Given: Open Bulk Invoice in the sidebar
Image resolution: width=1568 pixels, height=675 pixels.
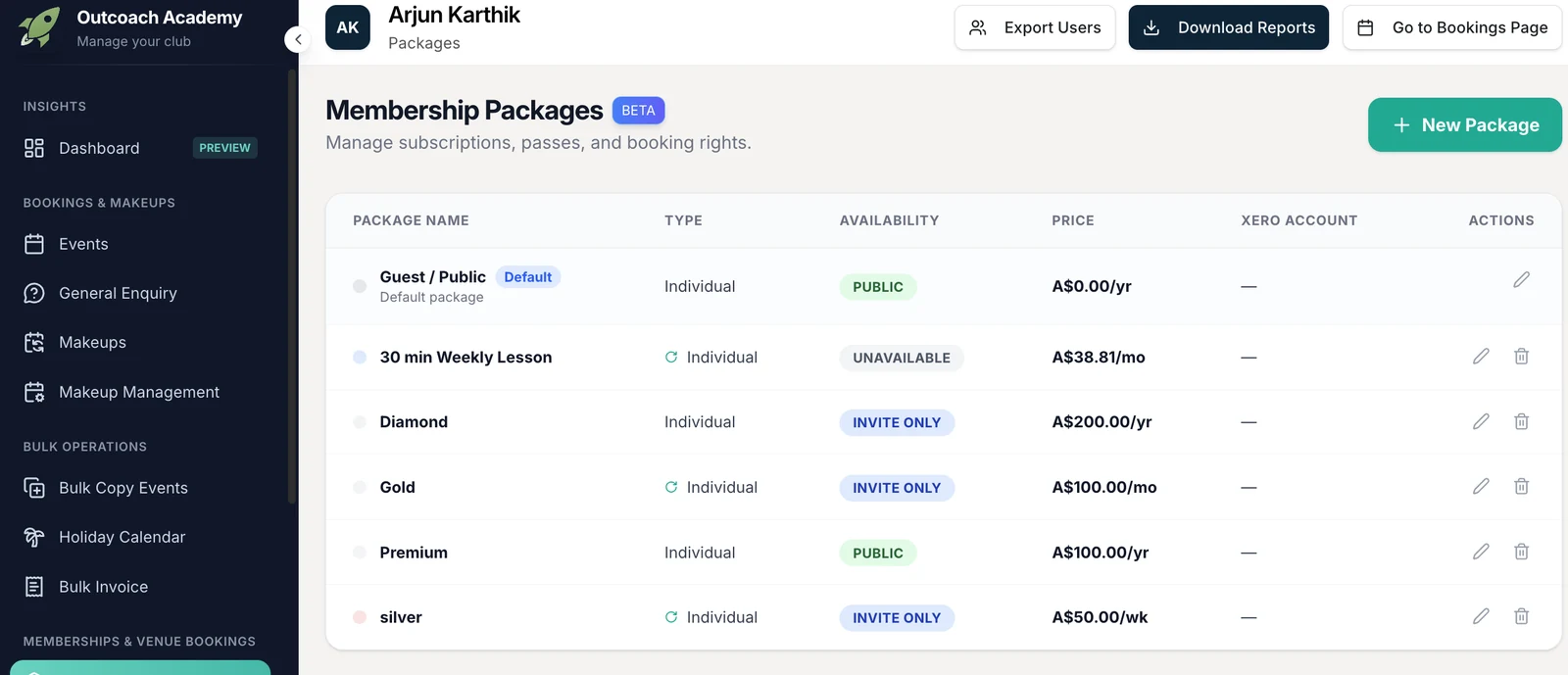Looking at the screenshot, I should point(140,587).
